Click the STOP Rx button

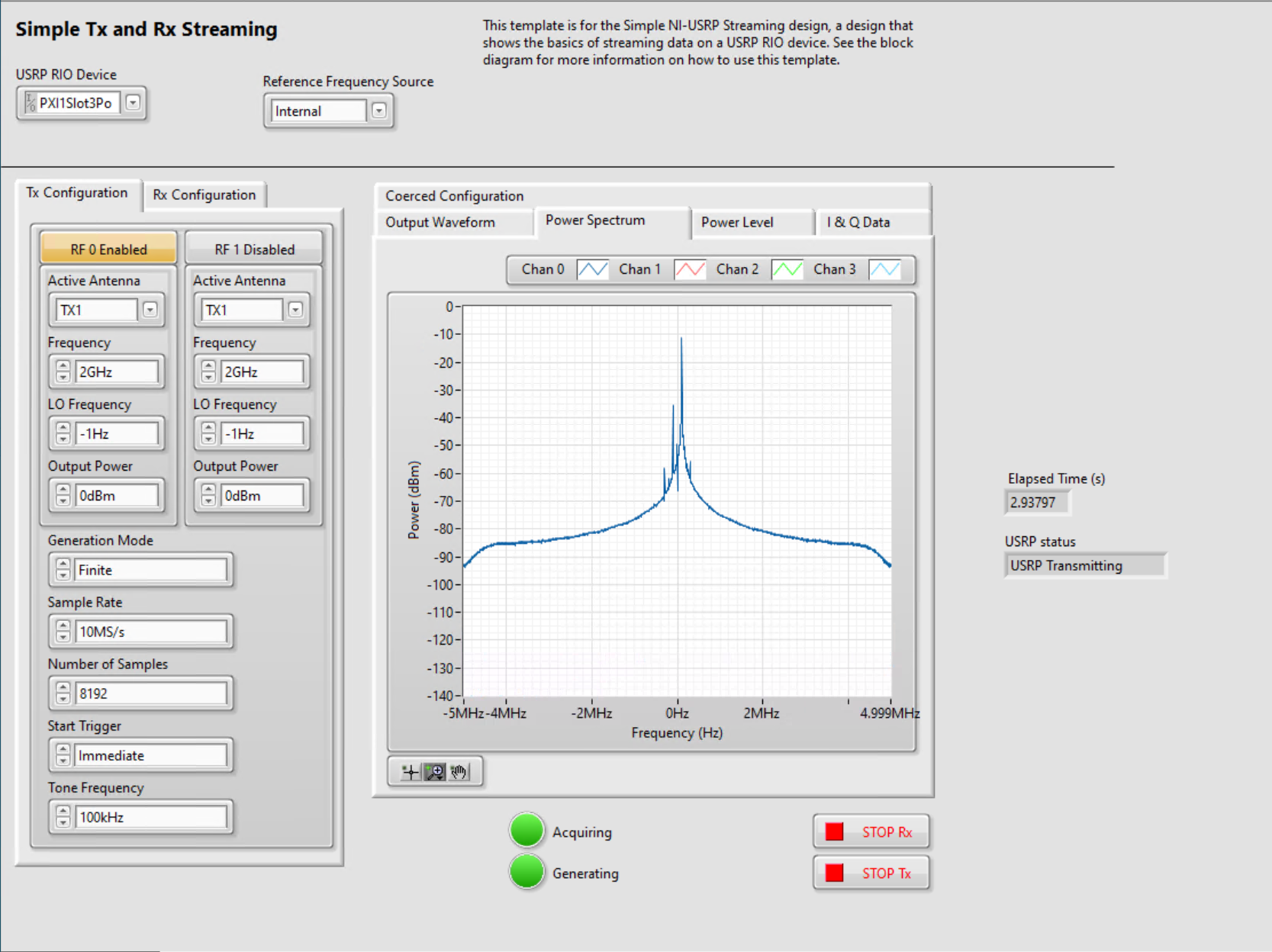click(871, 831)
